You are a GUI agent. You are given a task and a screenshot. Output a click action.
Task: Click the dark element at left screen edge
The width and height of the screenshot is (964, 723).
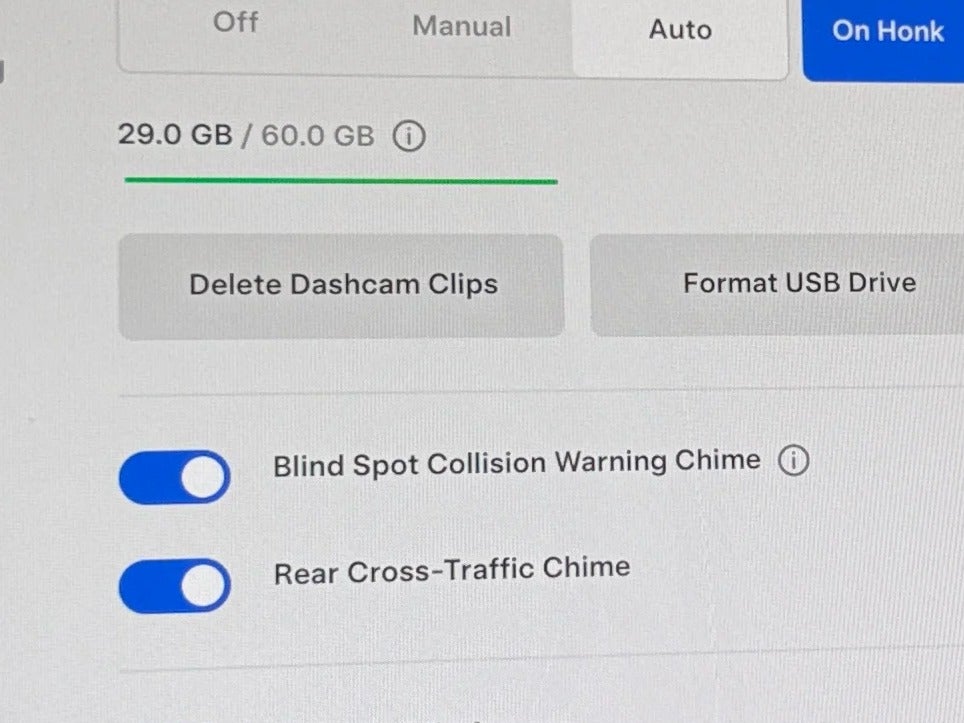pyautogui.click(x=2, y=71)
